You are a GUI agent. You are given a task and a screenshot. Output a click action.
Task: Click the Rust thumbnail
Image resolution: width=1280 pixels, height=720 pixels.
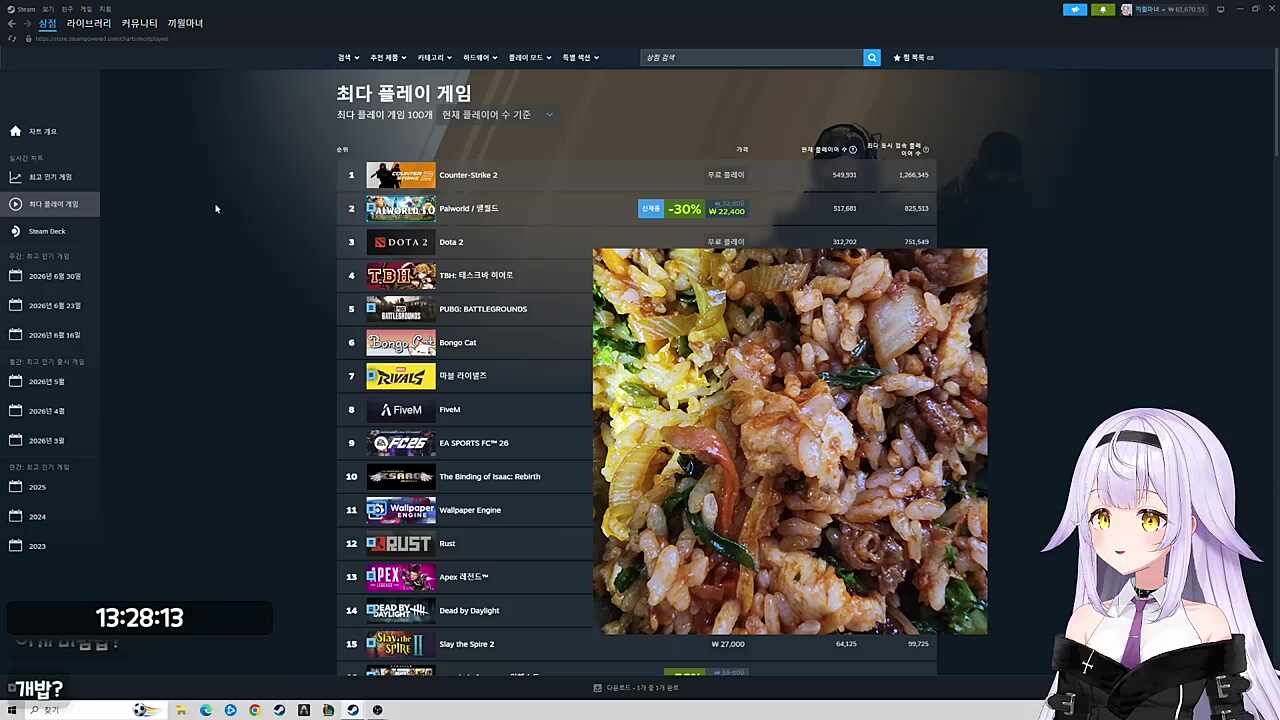(400, 543)
